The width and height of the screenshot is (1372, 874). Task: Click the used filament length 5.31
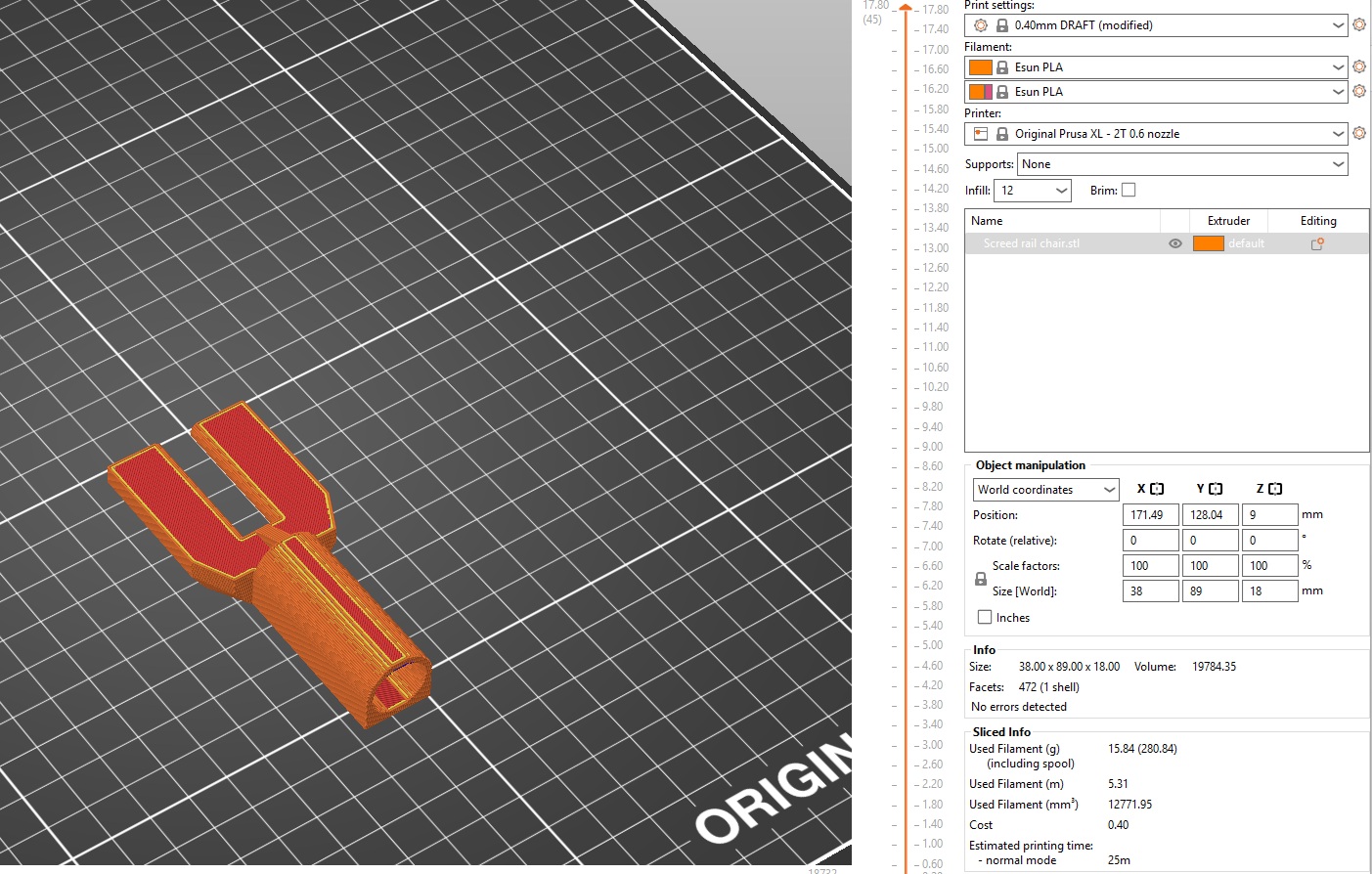pos(1118,784)
